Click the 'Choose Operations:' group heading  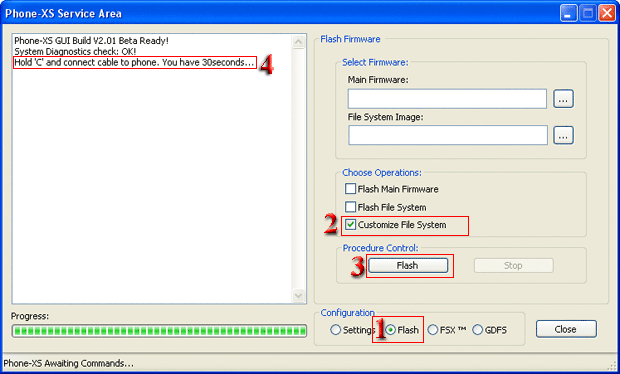point(382,173)
